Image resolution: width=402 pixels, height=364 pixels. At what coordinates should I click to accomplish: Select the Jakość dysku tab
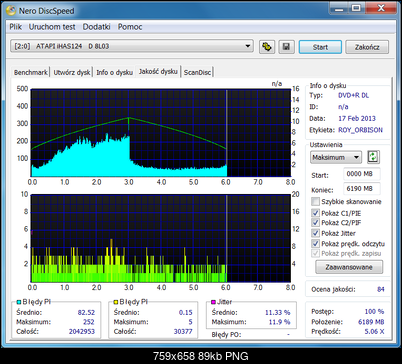pyautogui.click(x=158, y=71)
